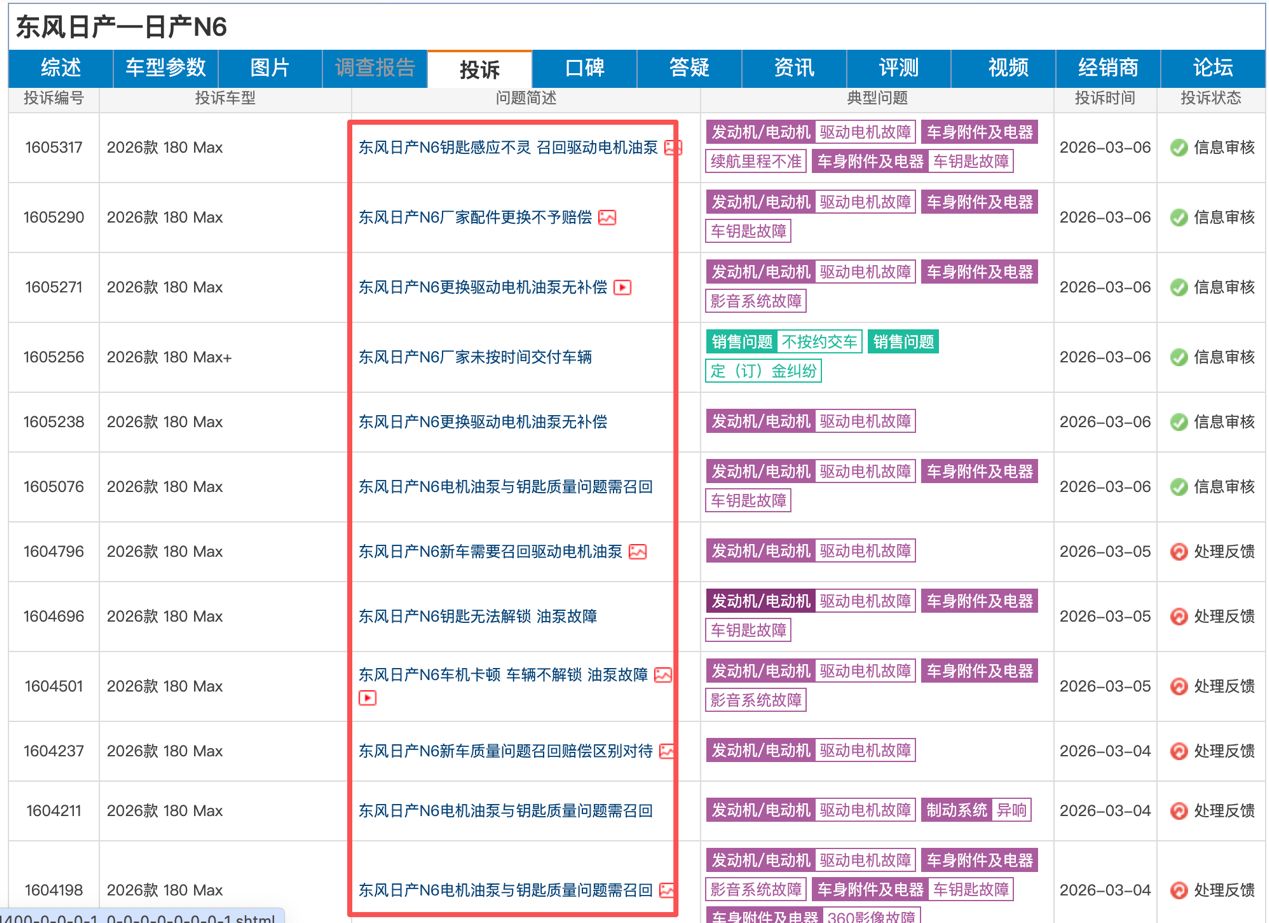Click red feedback status icon for 1604211

click(1178, 810)
